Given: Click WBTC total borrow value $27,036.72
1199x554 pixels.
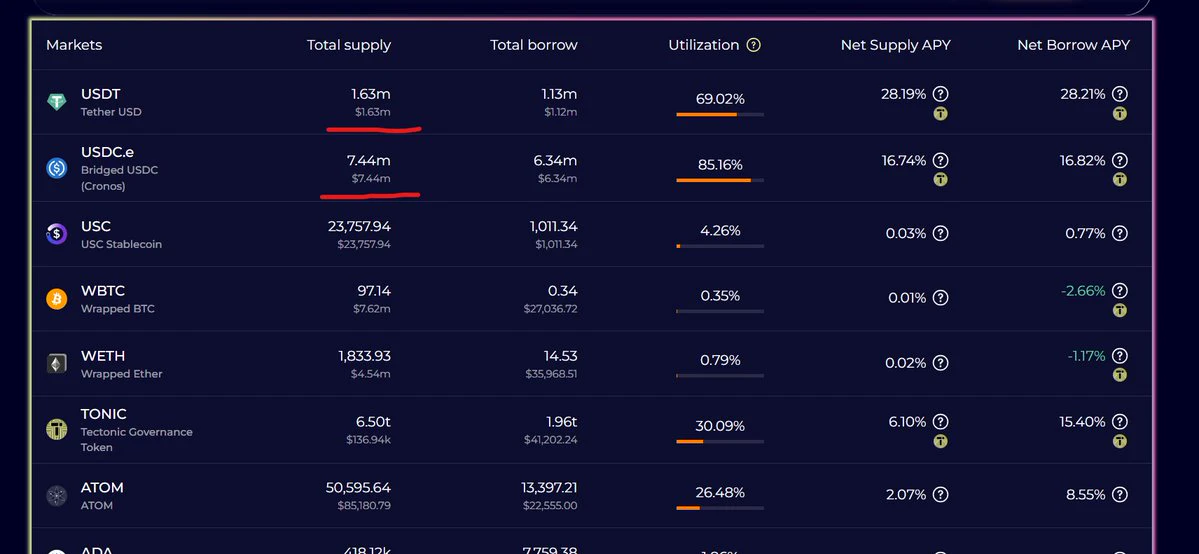Looking at the screenshot, I should click(x=551, y=309).
